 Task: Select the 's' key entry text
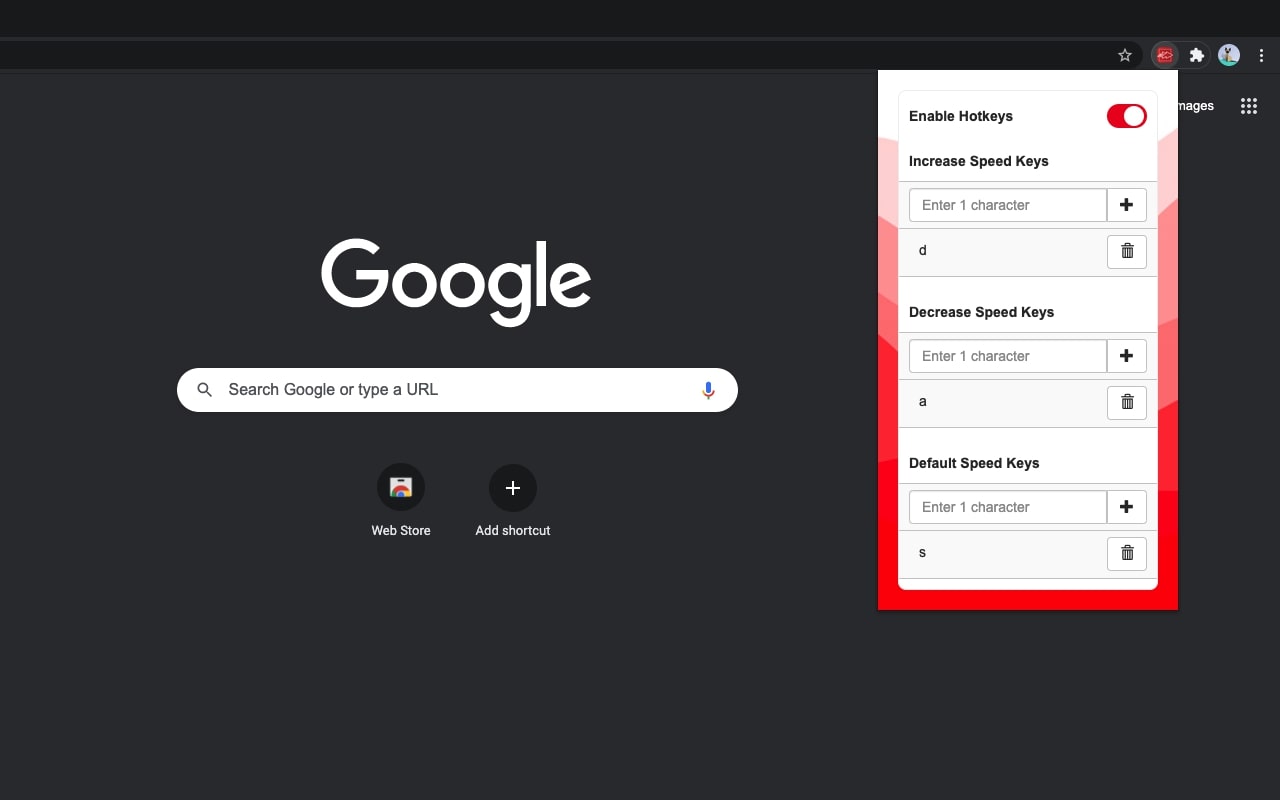tap(922, 553)
